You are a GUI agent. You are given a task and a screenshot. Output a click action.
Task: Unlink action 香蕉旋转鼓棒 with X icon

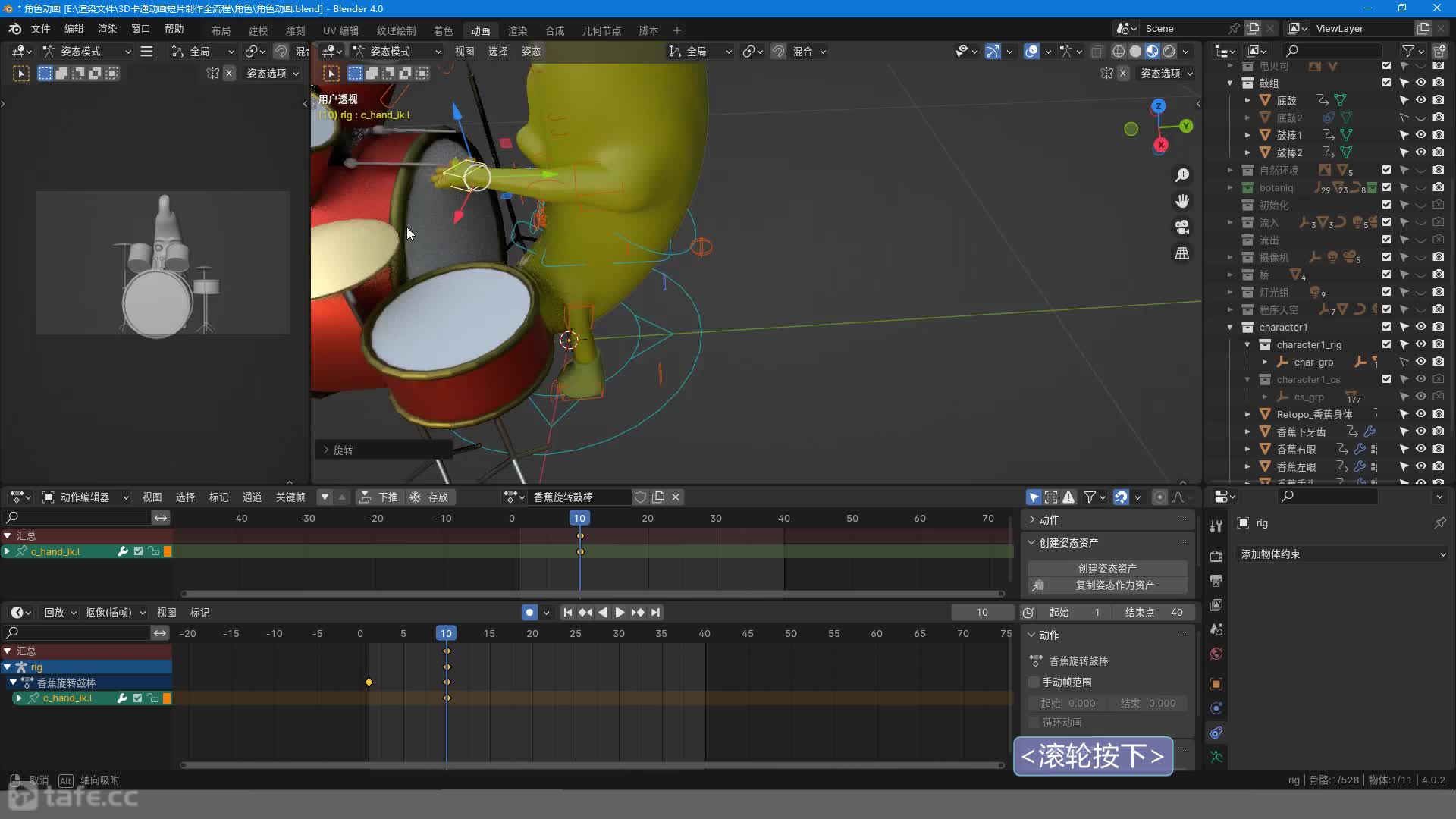(676, 497)
